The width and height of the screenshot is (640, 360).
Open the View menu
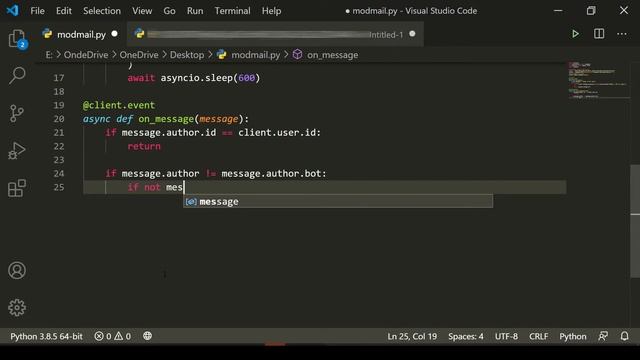coord(142,11)
